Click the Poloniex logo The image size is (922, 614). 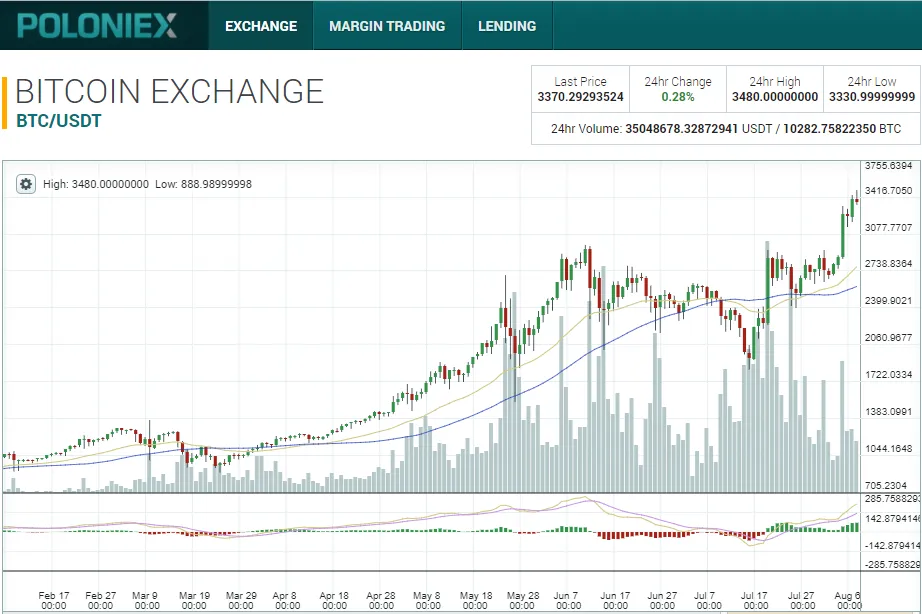[97, 26]
